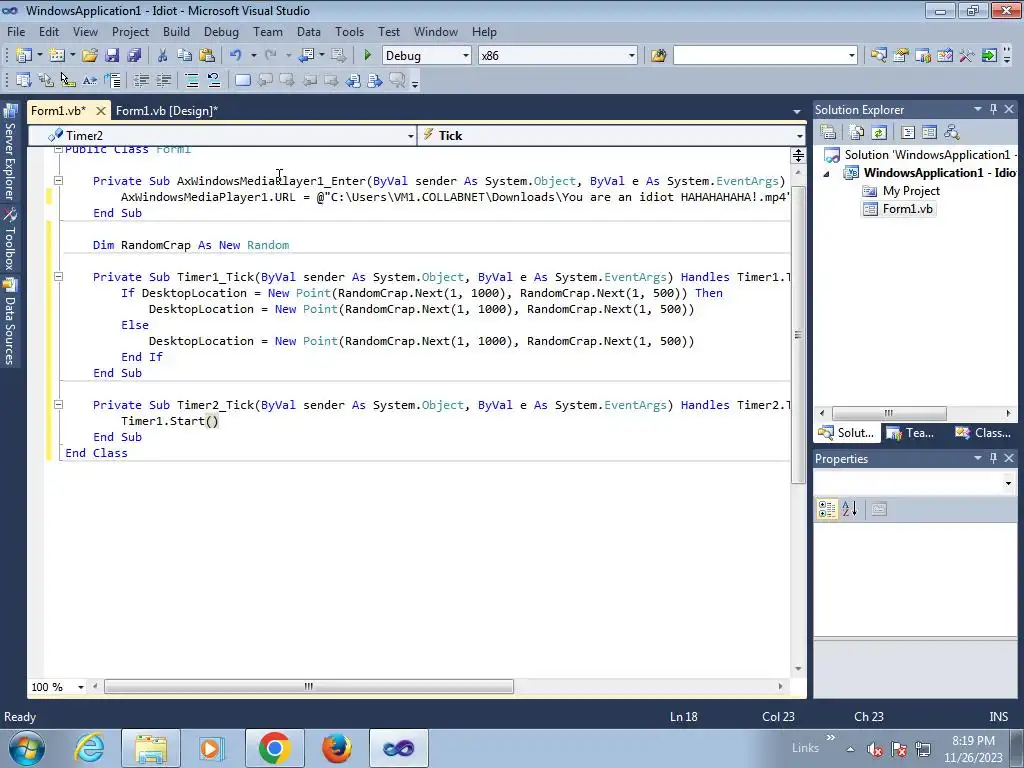The image size is (1024, 768).
Task: Switch to Form1.vb [Design] tab
Action: point(167,110)
